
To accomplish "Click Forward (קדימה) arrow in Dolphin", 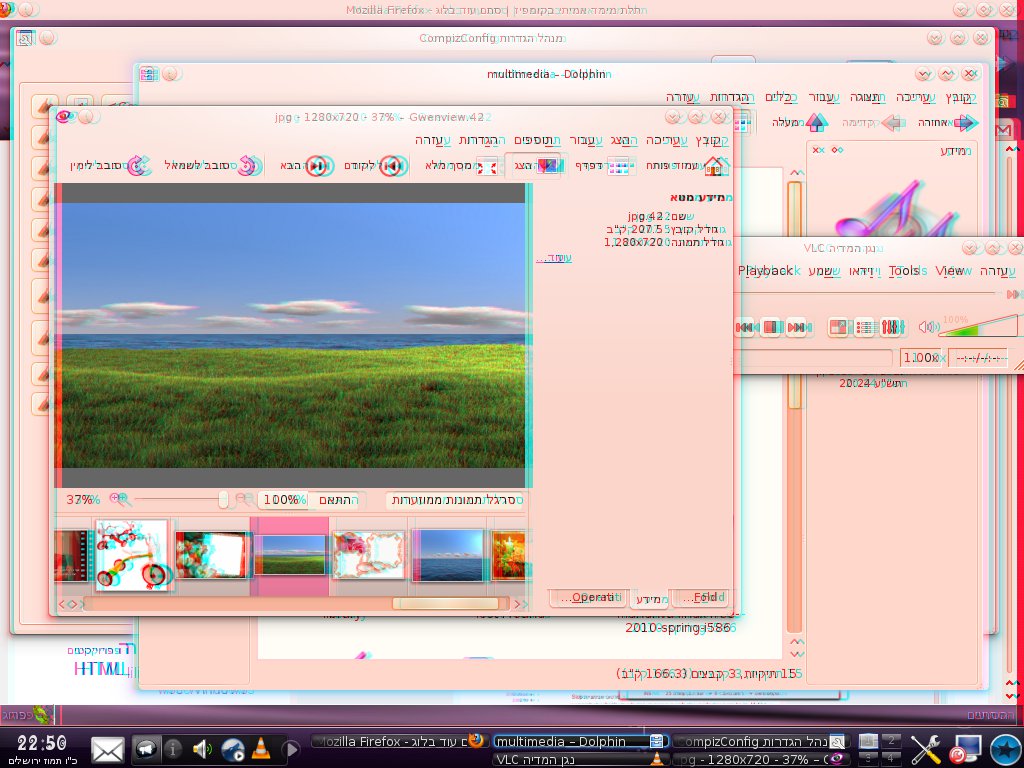I will pos(874,123).
